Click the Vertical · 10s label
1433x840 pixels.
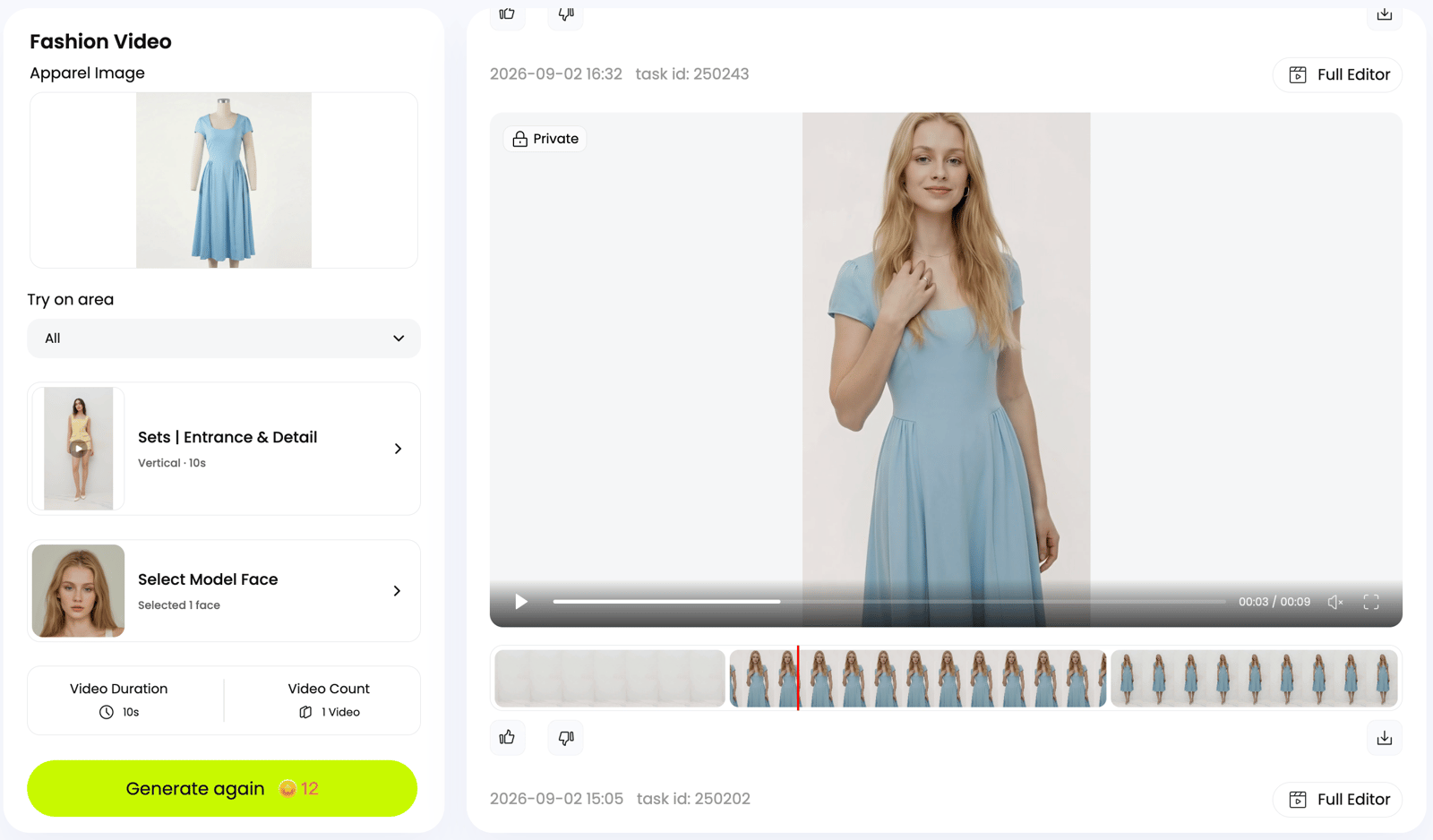[172, 463]
